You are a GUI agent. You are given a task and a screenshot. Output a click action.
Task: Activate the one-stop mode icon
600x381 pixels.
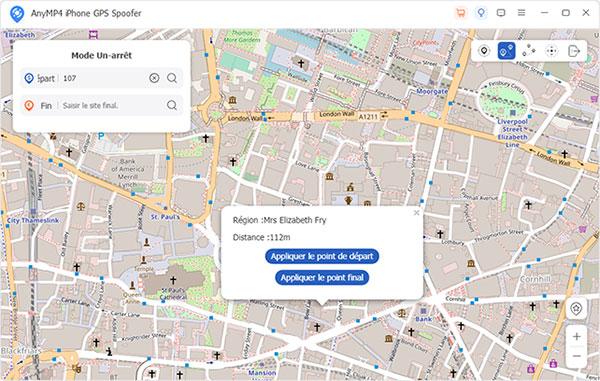point(506,50)
